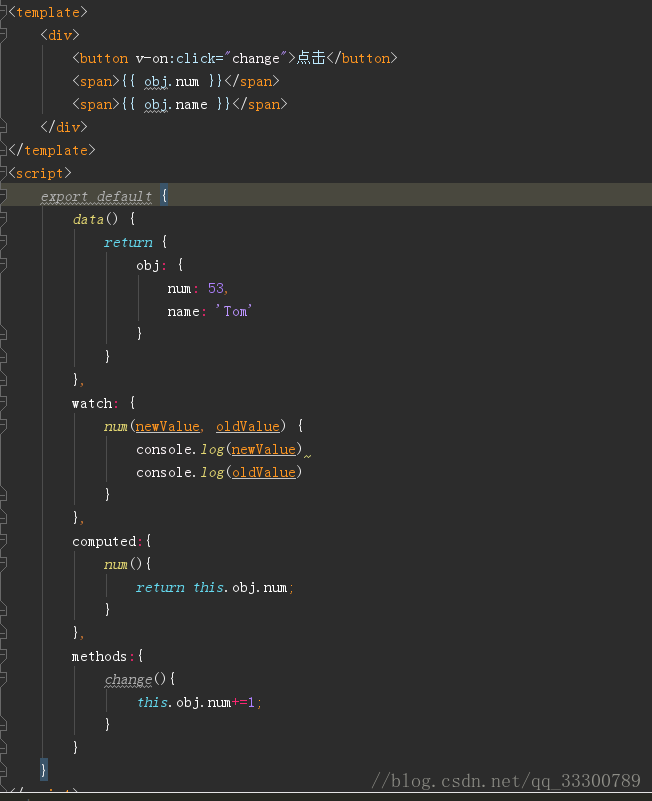Click the '<script>' tag text
This screenshot has width=652, height=801.
40,173
